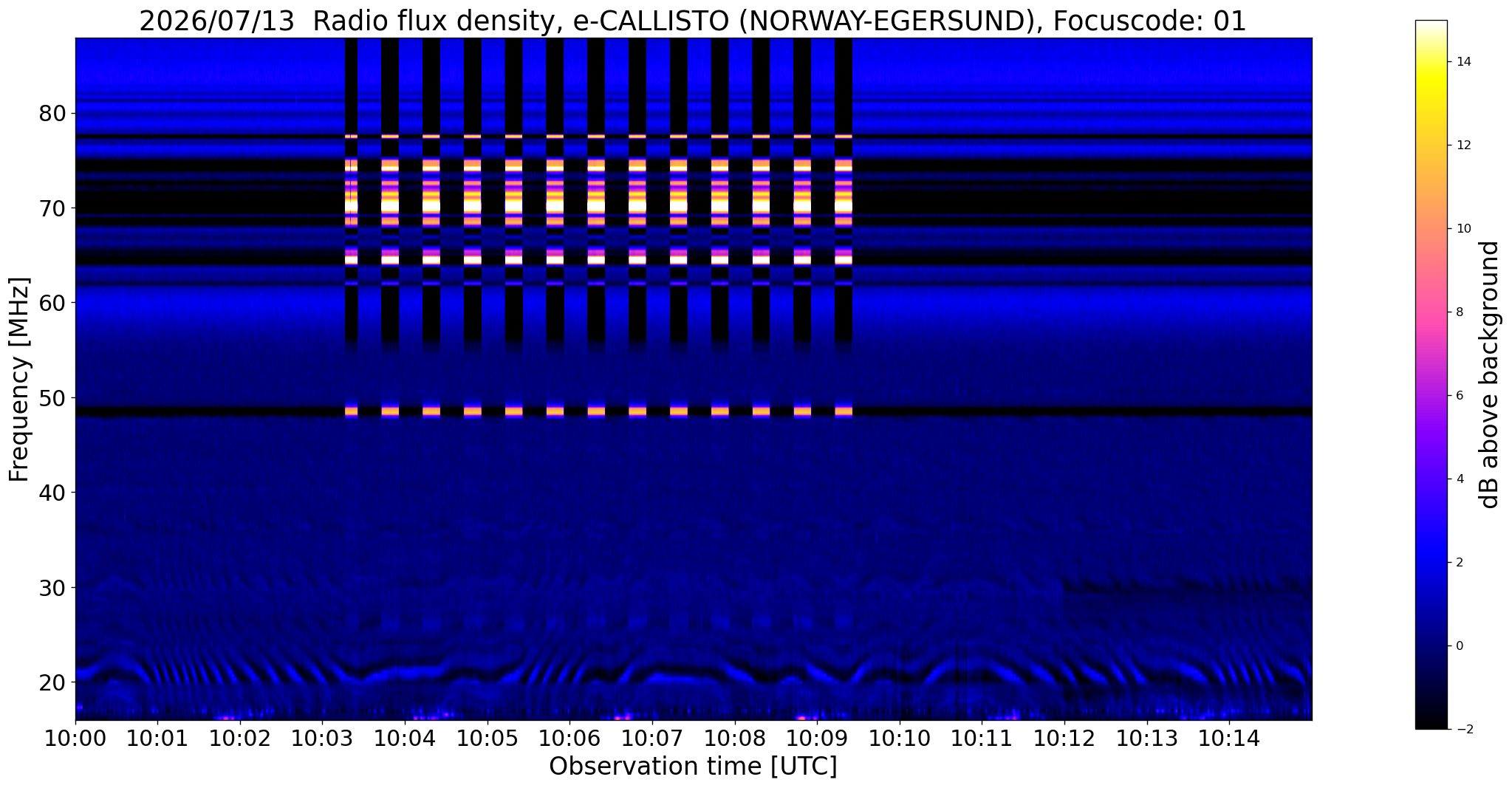Click the 30 frequency tick label
The width and height of the screenshot is (1512, 788).
[x=52, y=587]
